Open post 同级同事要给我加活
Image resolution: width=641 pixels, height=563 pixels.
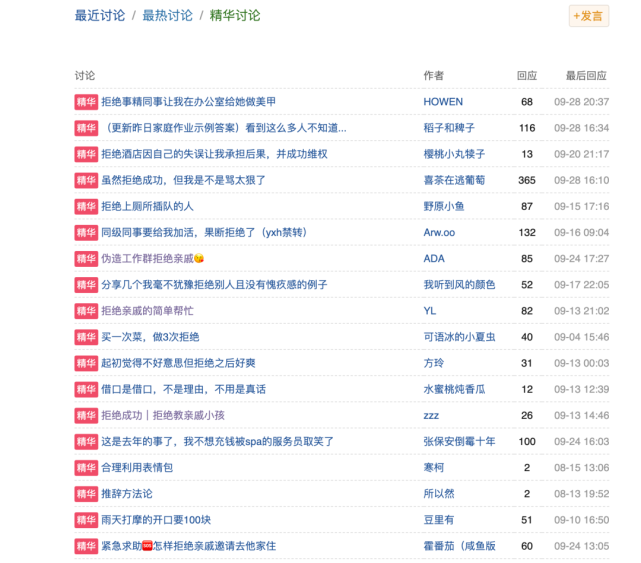(204, 233)
